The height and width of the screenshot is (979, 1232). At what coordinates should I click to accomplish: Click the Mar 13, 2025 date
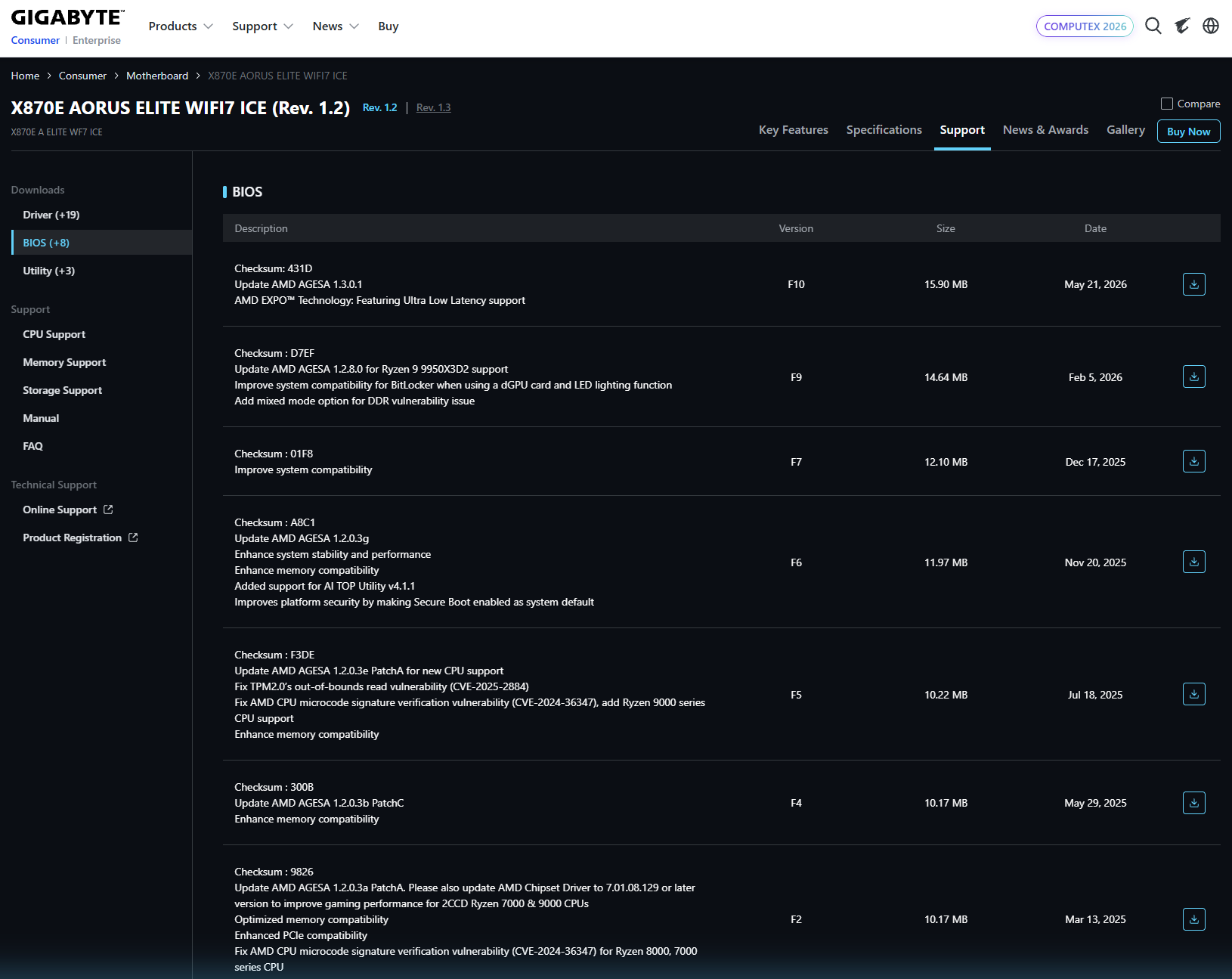click(x=1095, y=919)
